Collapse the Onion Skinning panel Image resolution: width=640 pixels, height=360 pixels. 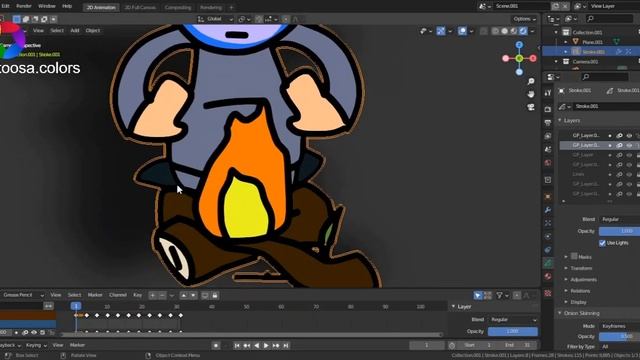point(560,313)
